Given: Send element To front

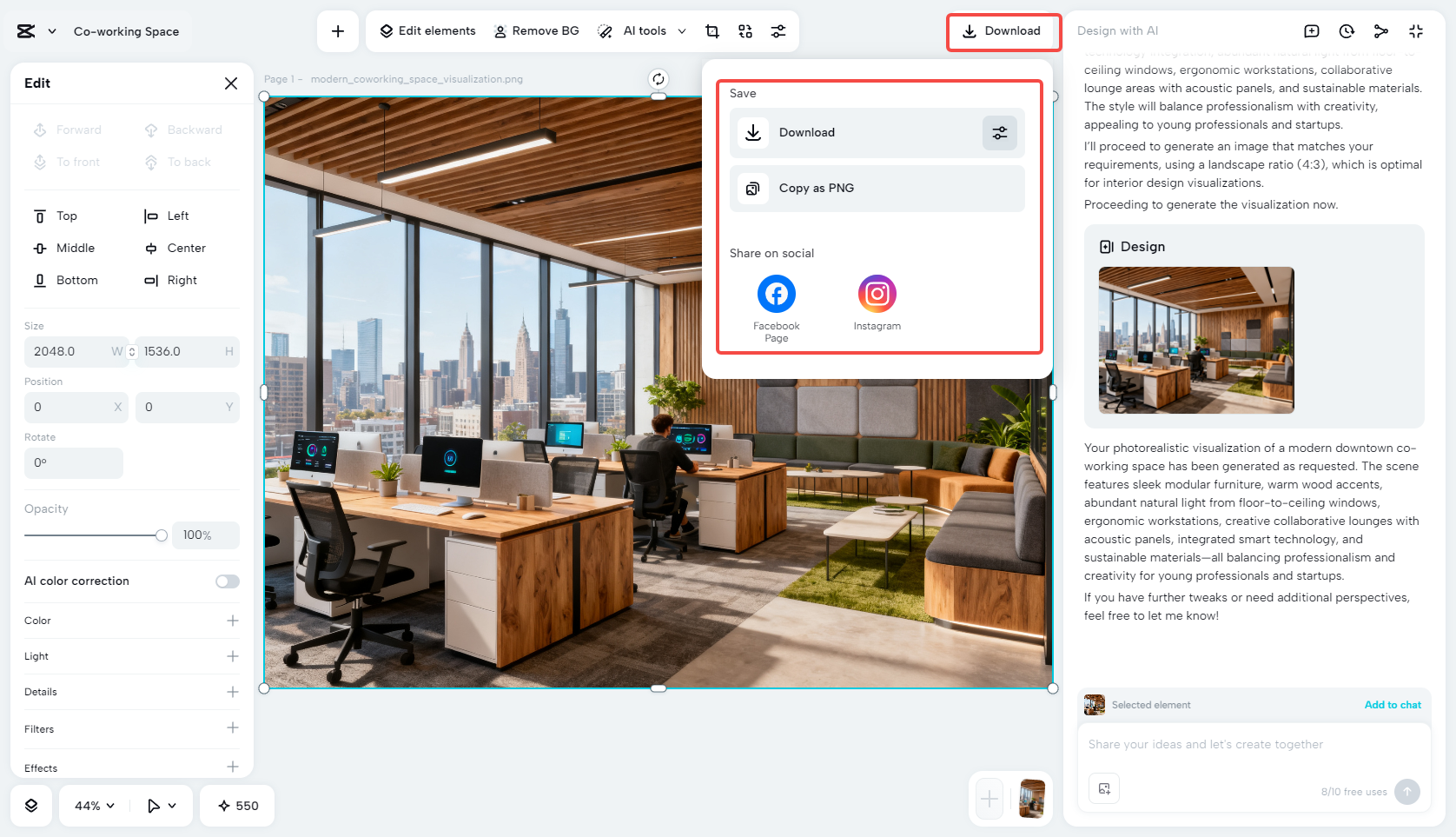Looking at the screenshot, I should (67, 163).
